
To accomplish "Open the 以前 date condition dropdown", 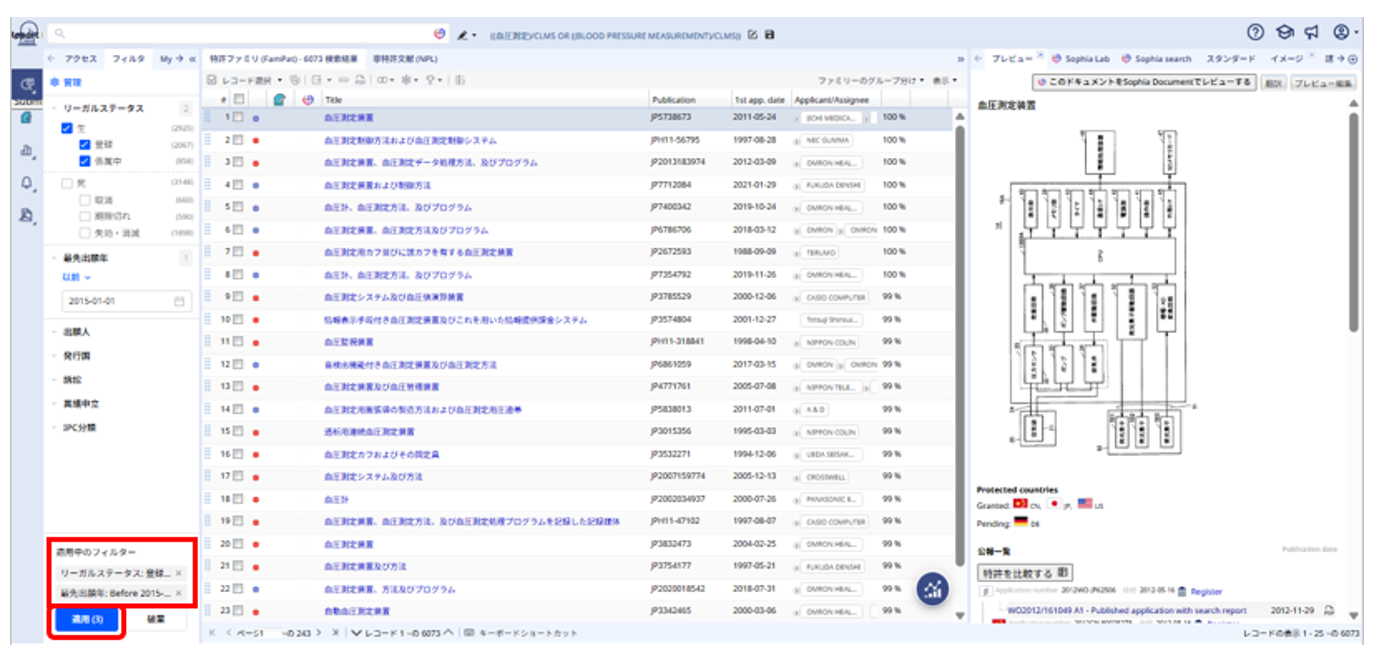I will [77, 277].
